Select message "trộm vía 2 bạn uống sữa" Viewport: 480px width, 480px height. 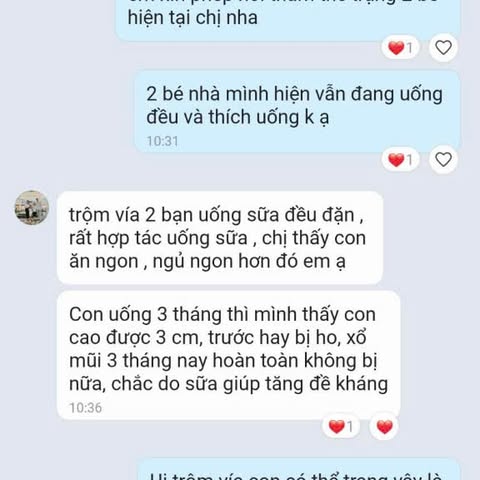pos(220,238)
